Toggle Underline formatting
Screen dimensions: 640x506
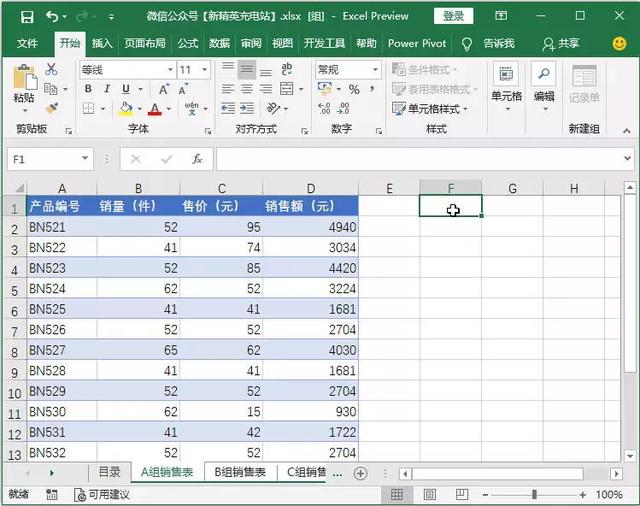(x=126, y=89)
